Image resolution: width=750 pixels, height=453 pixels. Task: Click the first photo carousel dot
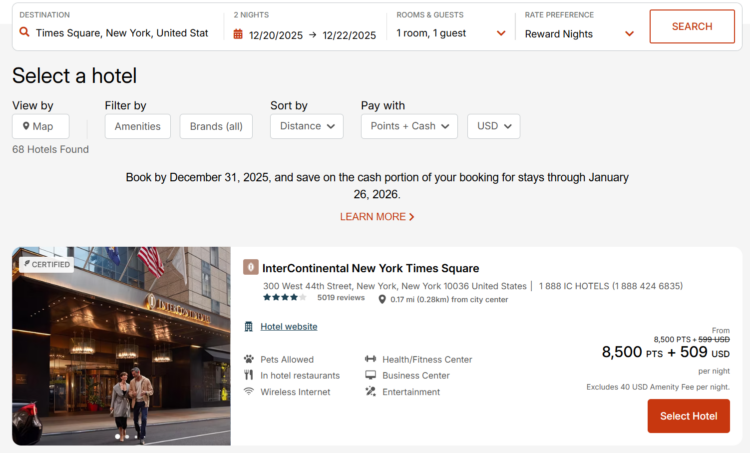tap(117, 436)
